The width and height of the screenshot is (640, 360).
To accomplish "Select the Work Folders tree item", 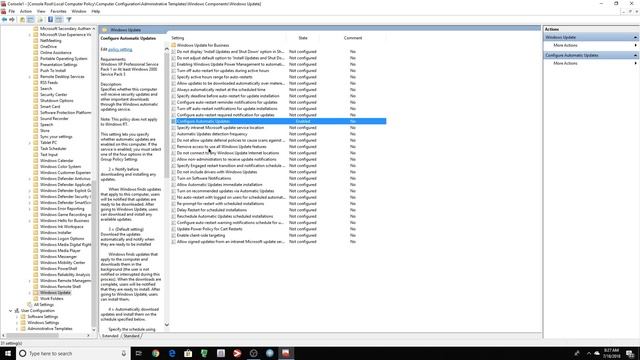I will [x=51, y=299].
